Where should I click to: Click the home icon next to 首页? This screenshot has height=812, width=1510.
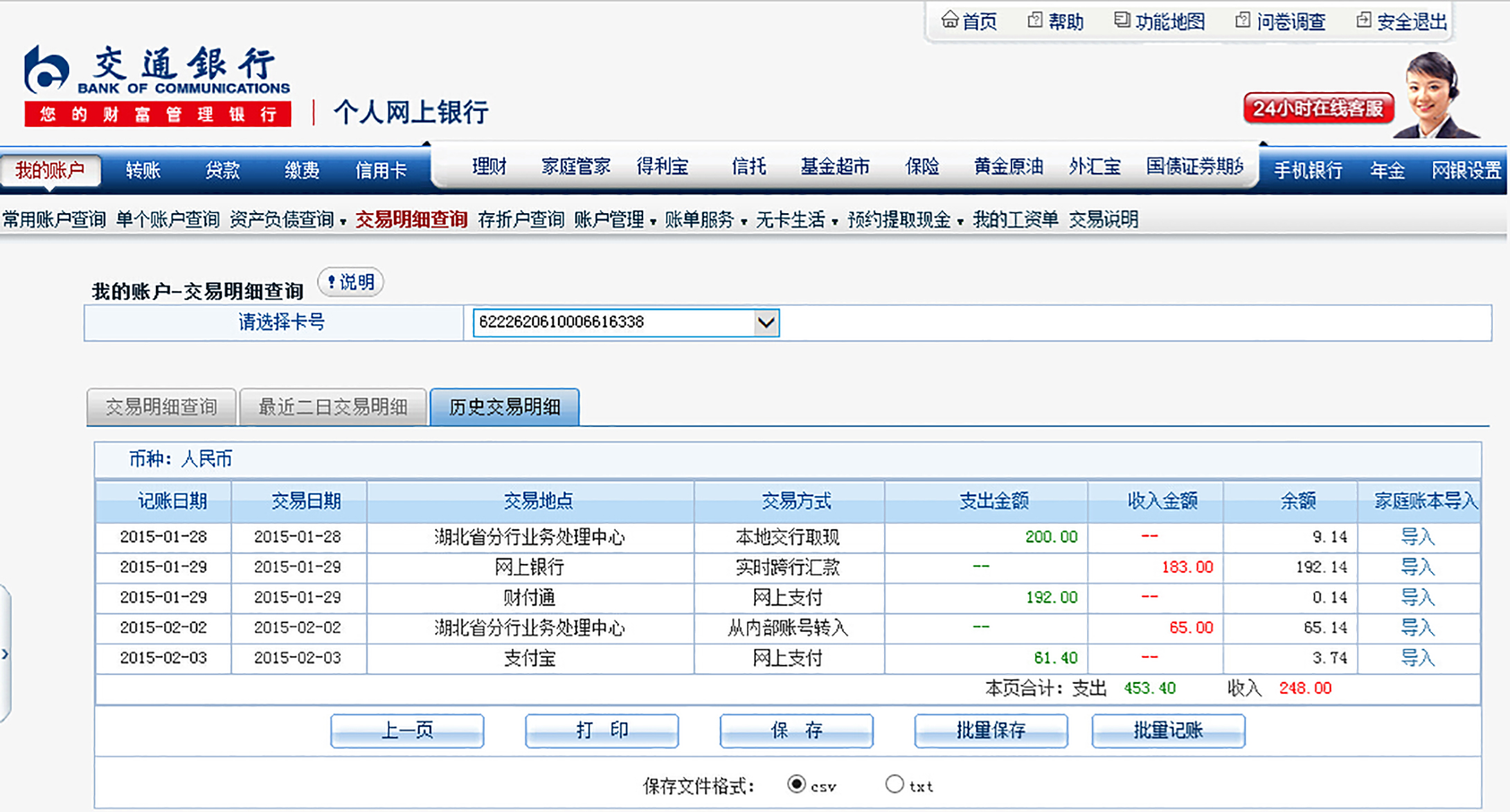(x=949, y=20)
